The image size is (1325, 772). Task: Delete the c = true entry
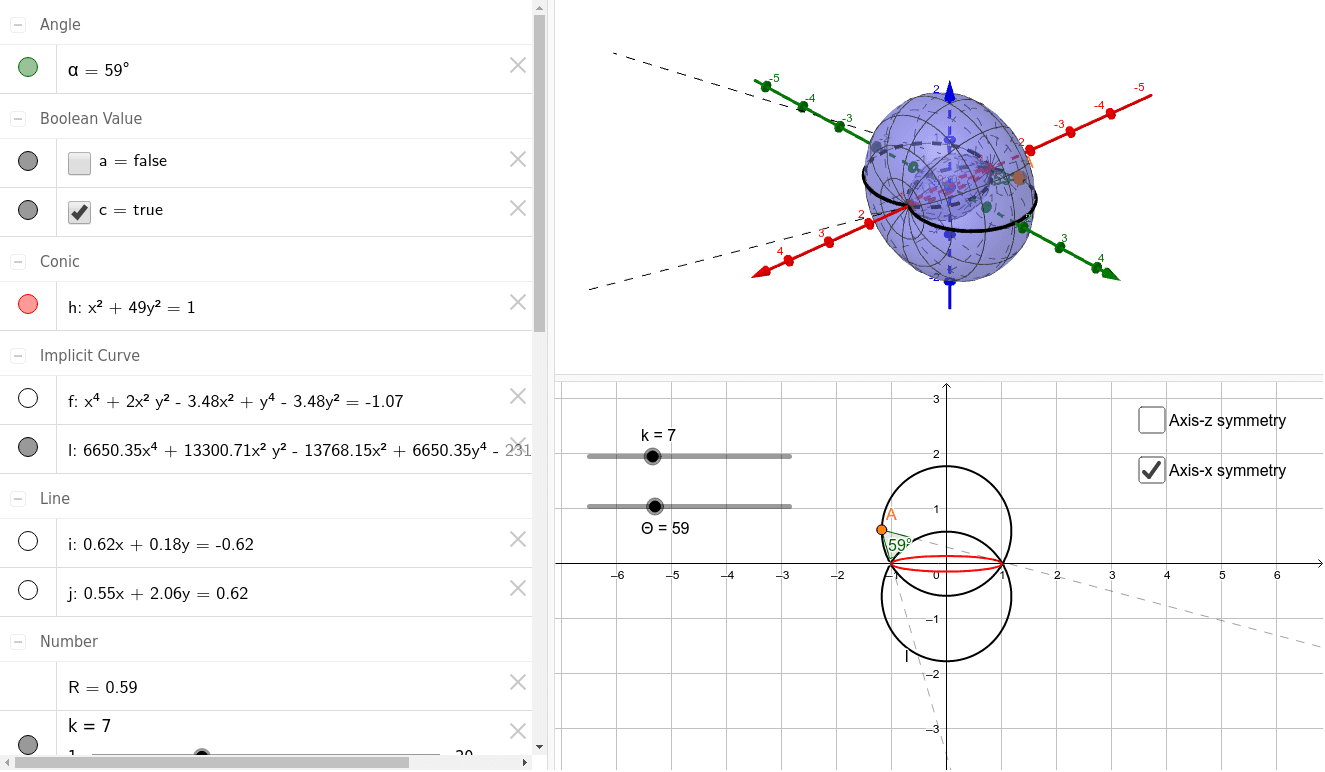(x=518, y=208)
